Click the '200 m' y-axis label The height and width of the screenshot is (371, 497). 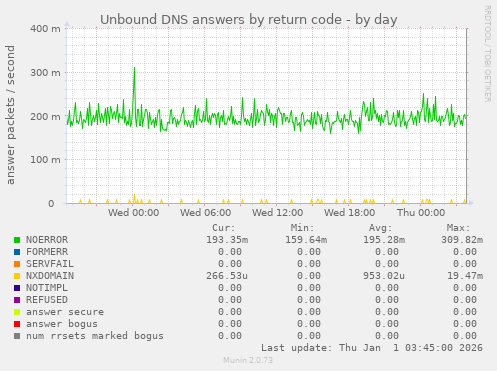46,116
